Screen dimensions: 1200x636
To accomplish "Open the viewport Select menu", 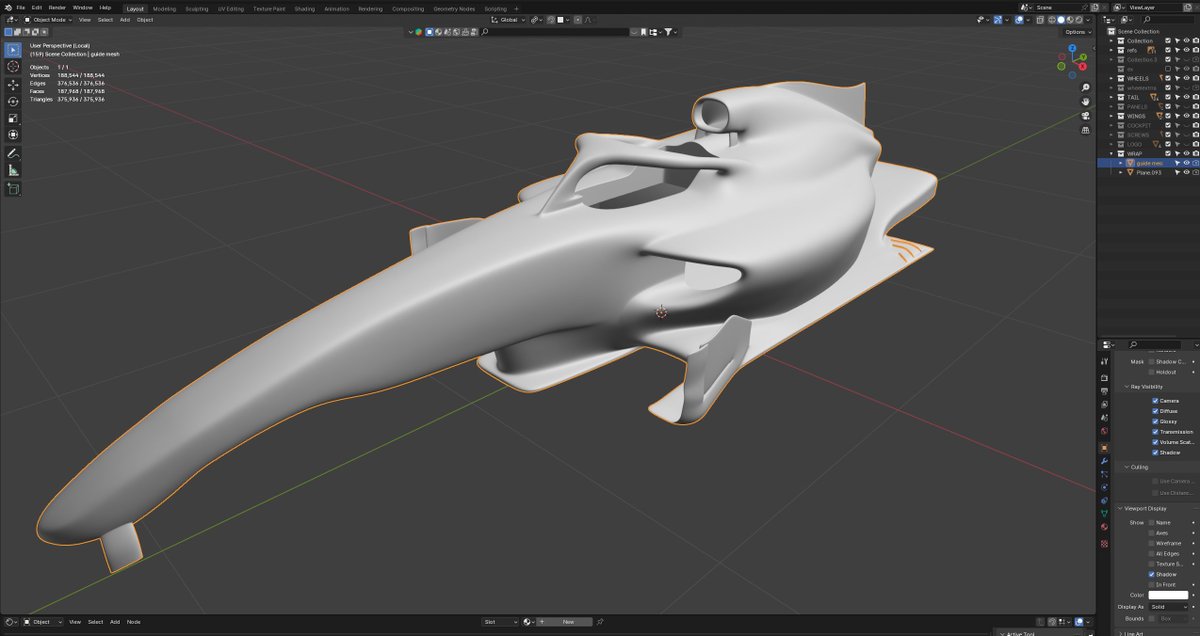I will pyautogui.click(x=105, y=19).
